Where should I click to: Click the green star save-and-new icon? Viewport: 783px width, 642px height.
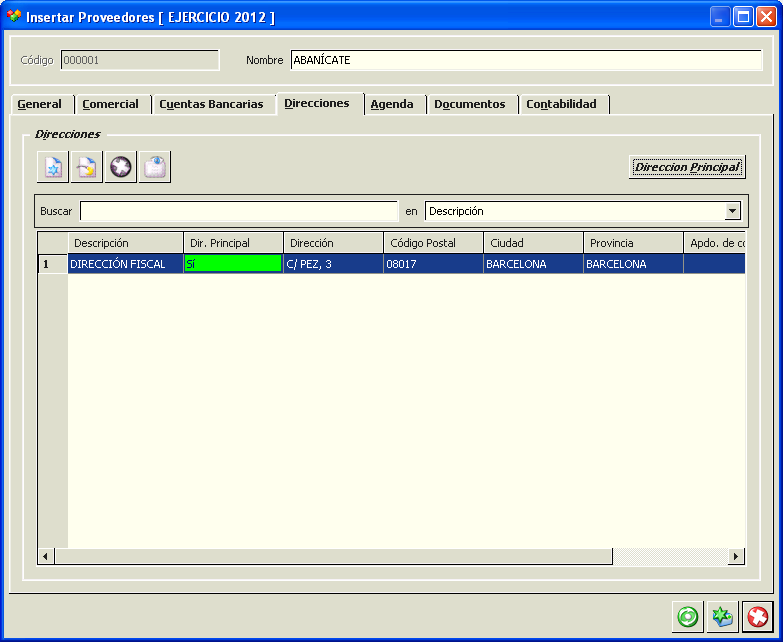[723, 617]
